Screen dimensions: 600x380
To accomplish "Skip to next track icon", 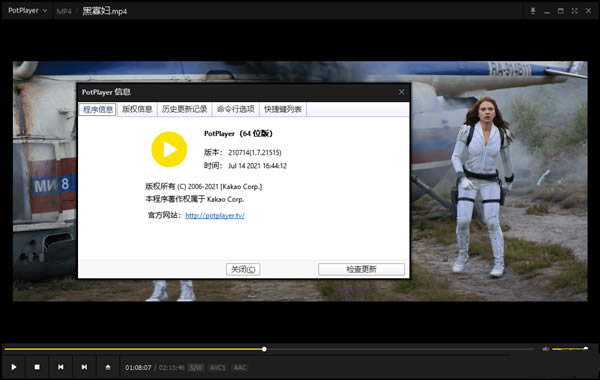I will [x=84, y=367].
